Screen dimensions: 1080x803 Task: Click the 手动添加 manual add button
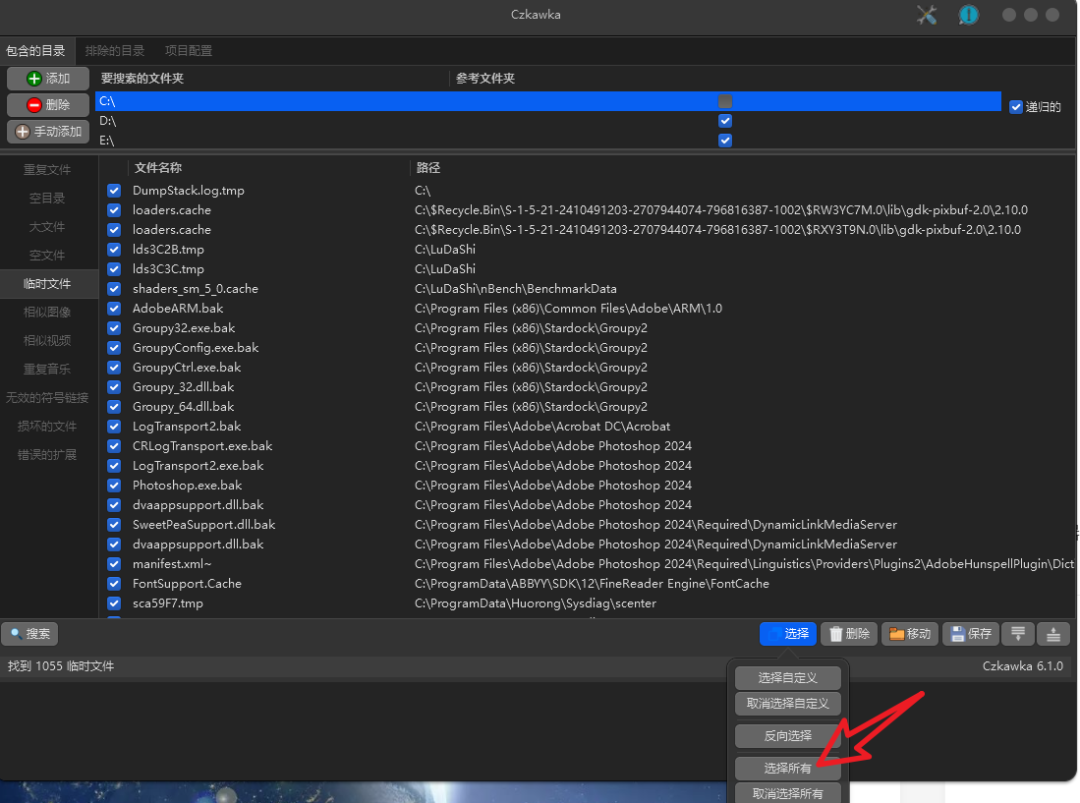coord(48,131)
